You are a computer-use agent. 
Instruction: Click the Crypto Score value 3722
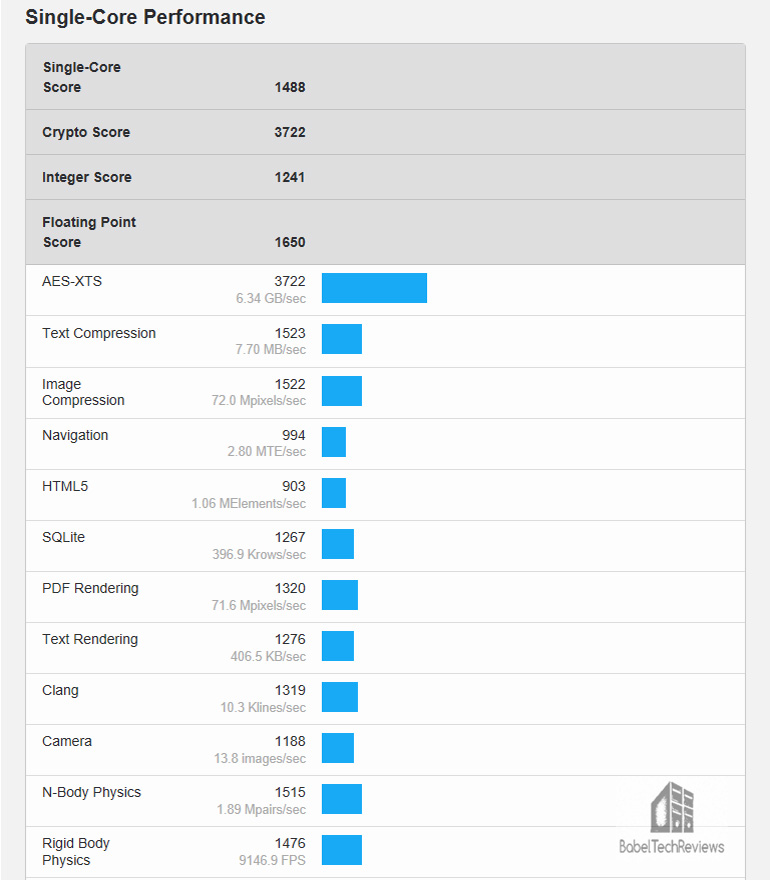click(290, 132)
